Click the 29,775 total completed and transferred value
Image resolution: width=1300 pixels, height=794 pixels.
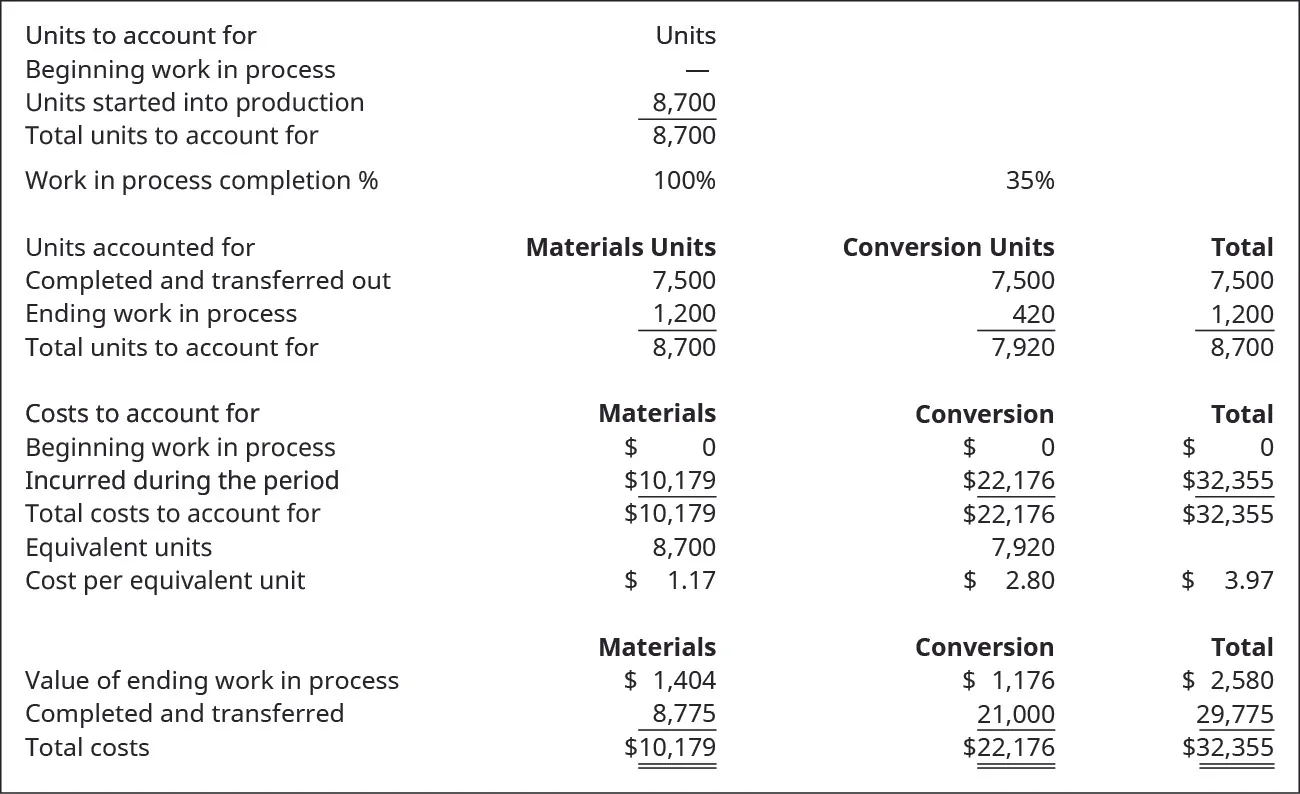(x=1235, y=715)
